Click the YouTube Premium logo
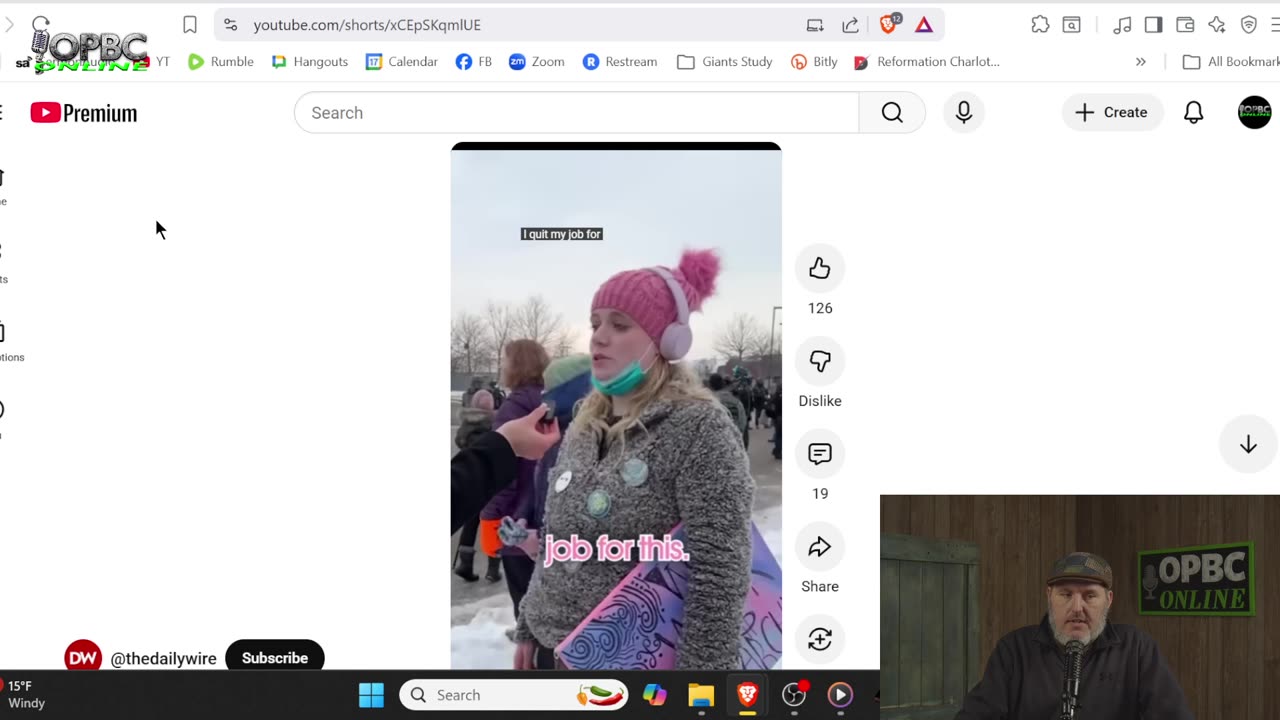The image size is (1280, 720). pyautogui.click(x=84, y=113)
